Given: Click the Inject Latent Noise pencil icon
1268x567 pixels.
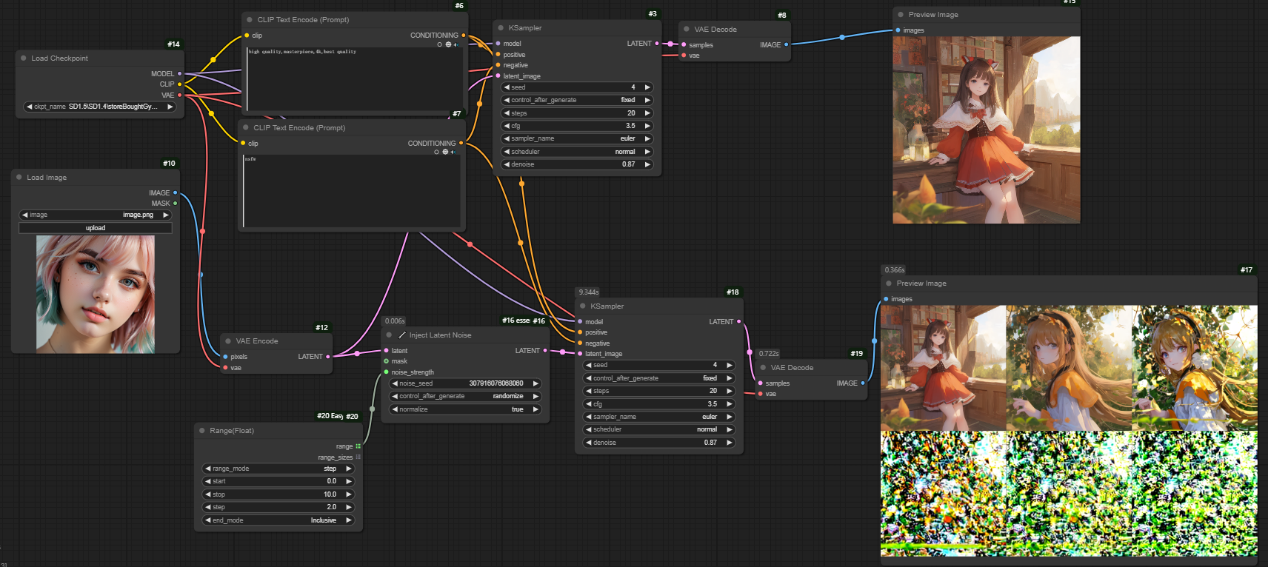Looking at the screenshot, I should [x=402, y=335].
